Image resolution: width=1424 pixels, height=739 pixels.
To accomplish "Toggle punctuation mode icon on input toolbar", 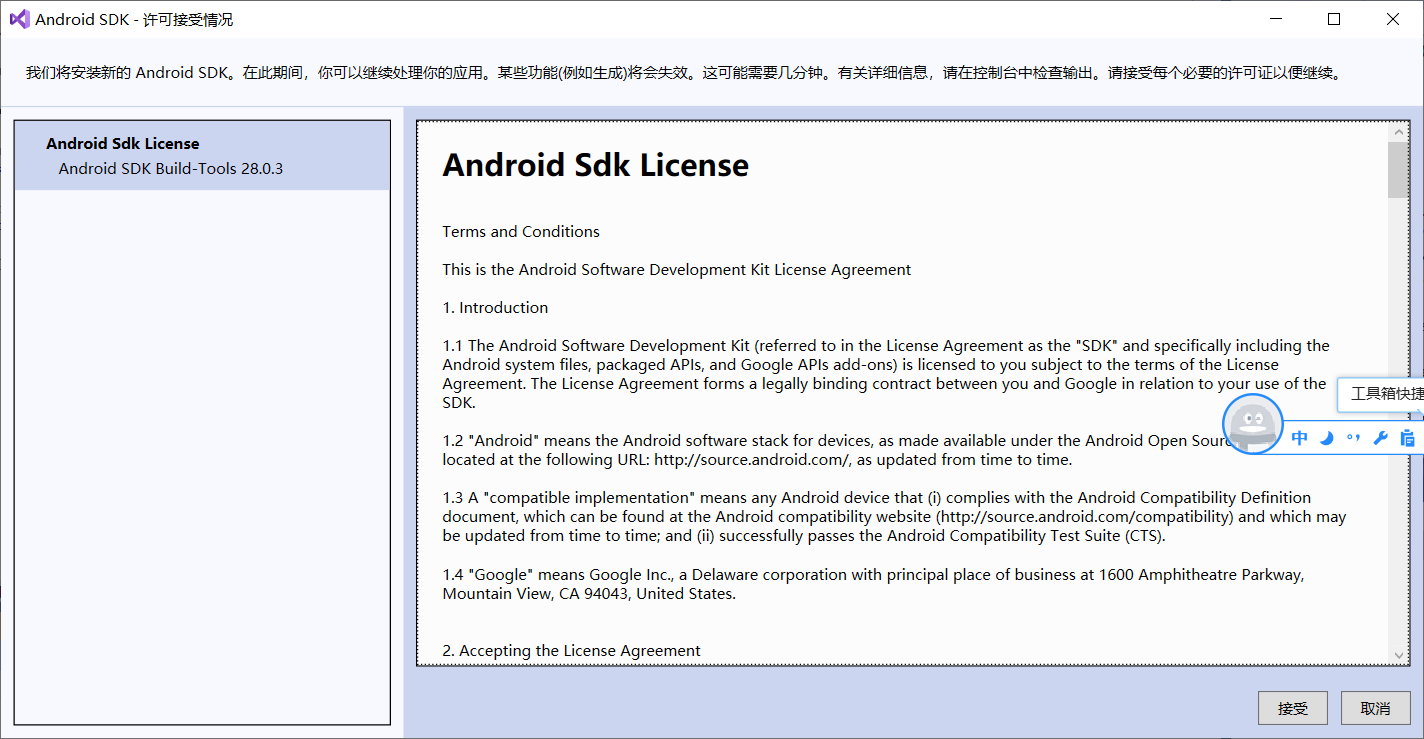I will point(1353,438).
